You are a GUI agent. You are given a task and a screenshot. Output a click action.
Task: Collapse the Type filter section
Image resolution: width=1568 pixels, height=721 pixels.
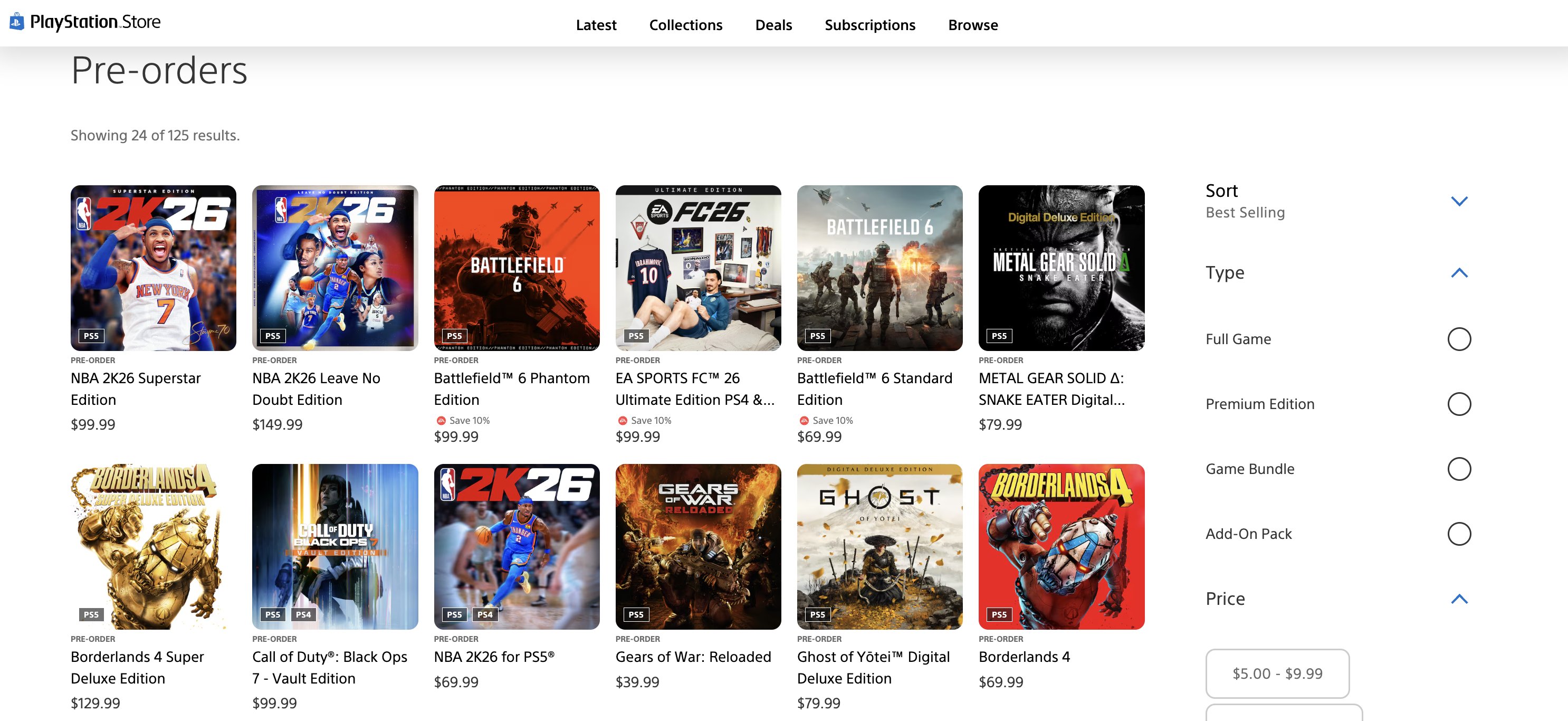click(1458, 273)
